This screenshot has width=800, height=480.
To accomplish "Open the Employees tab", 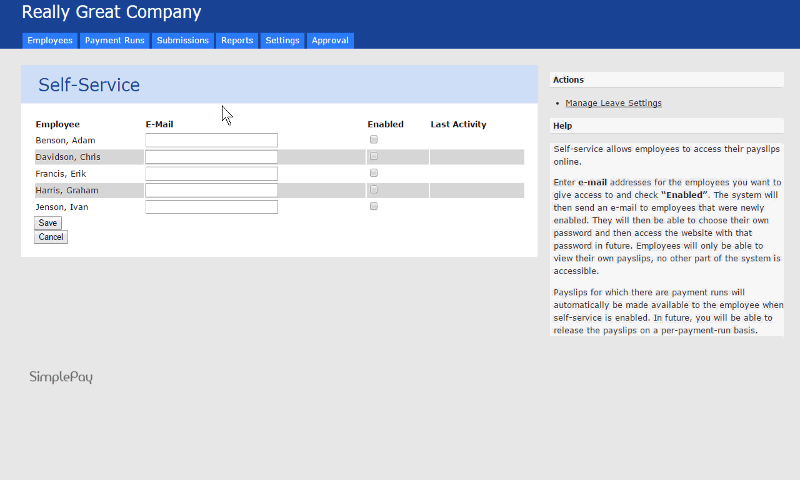I will click(x=50, y=41).
